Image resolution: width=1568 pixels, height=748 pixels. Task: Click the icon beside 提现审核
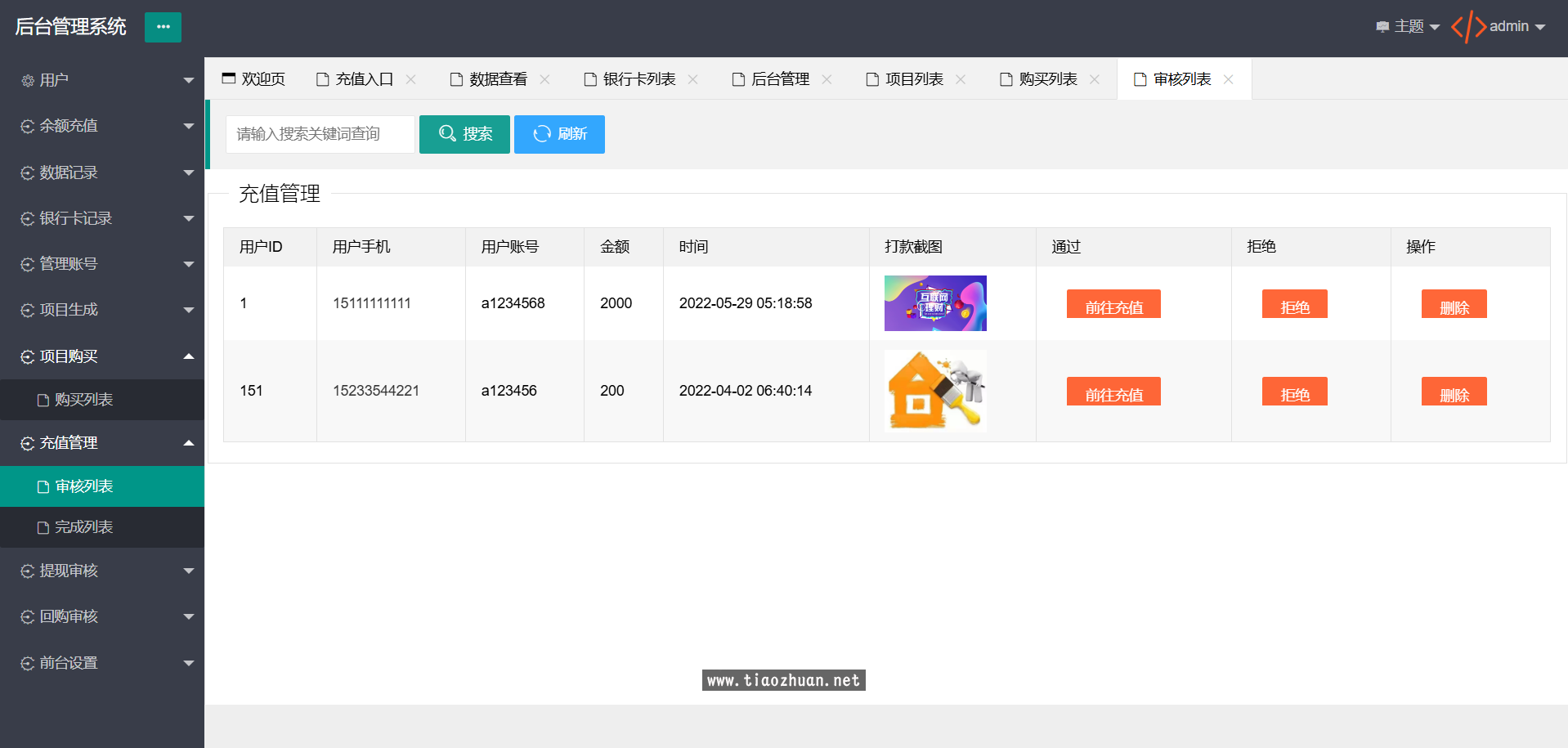28,571
